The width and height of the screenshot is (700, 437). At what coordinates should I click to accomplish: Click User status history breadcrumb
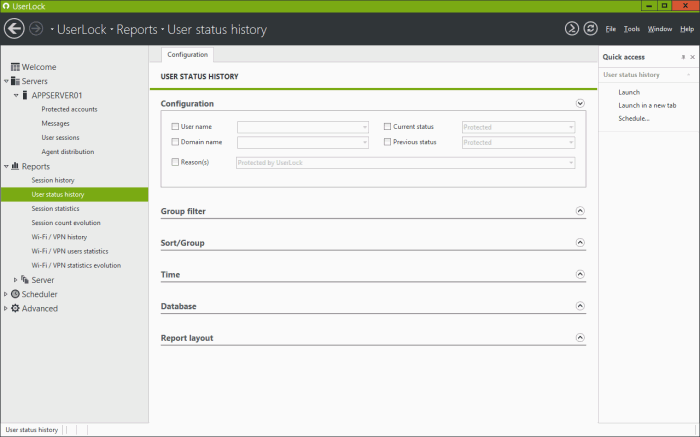[x=217, y=29]
